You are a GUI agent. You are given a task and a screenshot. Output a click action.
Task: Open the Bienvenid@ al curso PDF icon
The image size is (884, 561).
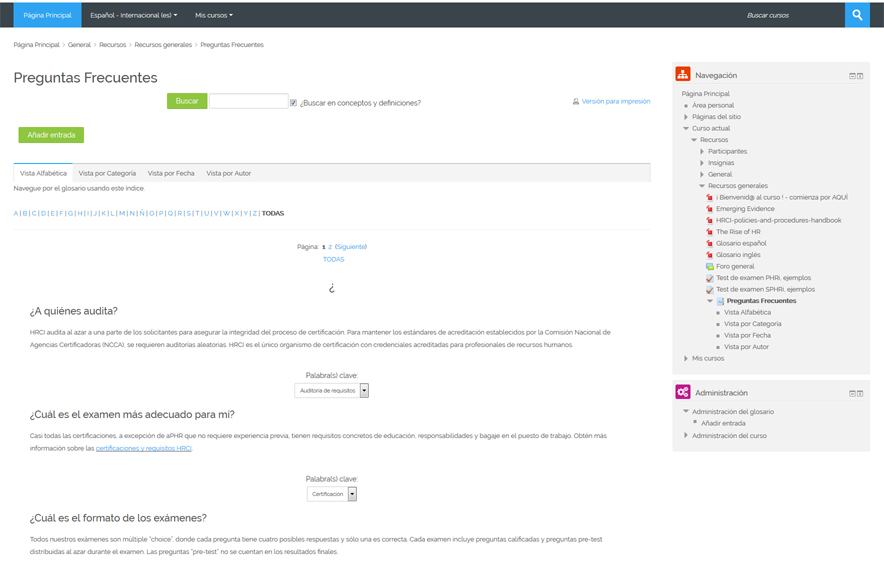tap(709, 197)
